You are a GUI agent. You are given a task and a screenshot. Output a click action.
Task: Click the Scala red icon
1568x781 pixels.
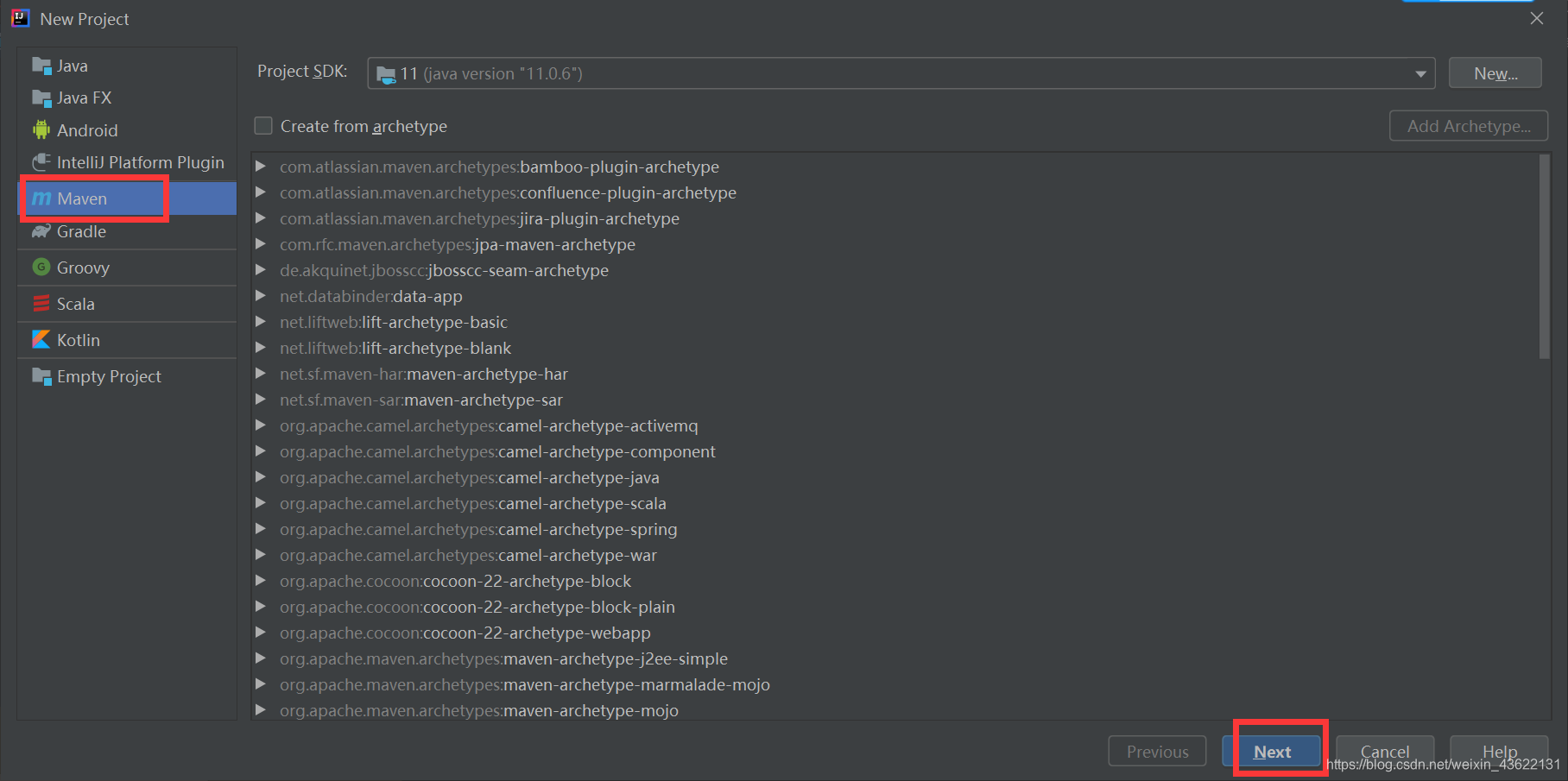pos(41,304)
